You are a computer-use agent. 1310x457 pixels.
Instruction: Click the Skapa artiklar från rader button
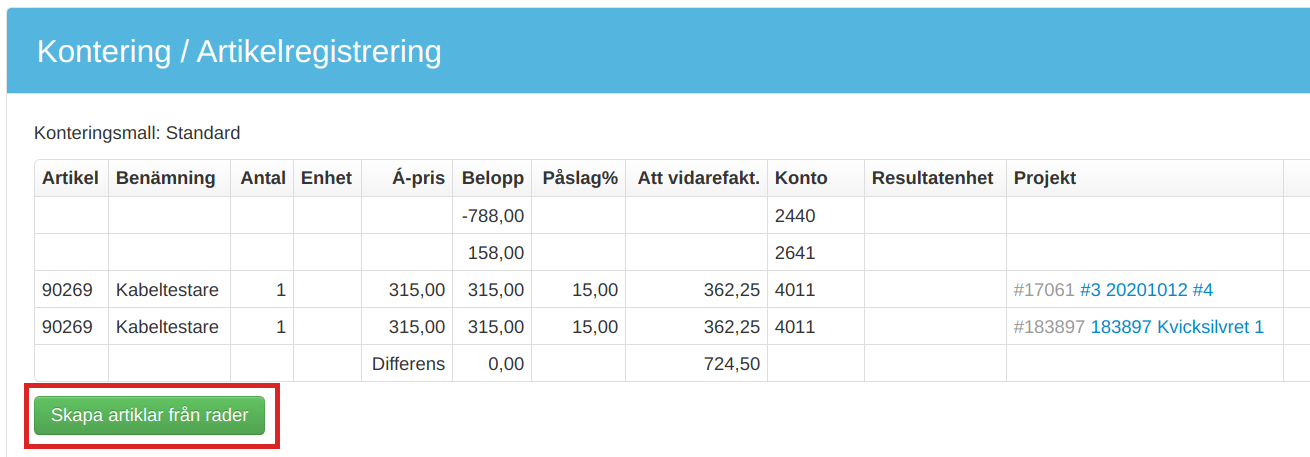(x=149, y=415)
